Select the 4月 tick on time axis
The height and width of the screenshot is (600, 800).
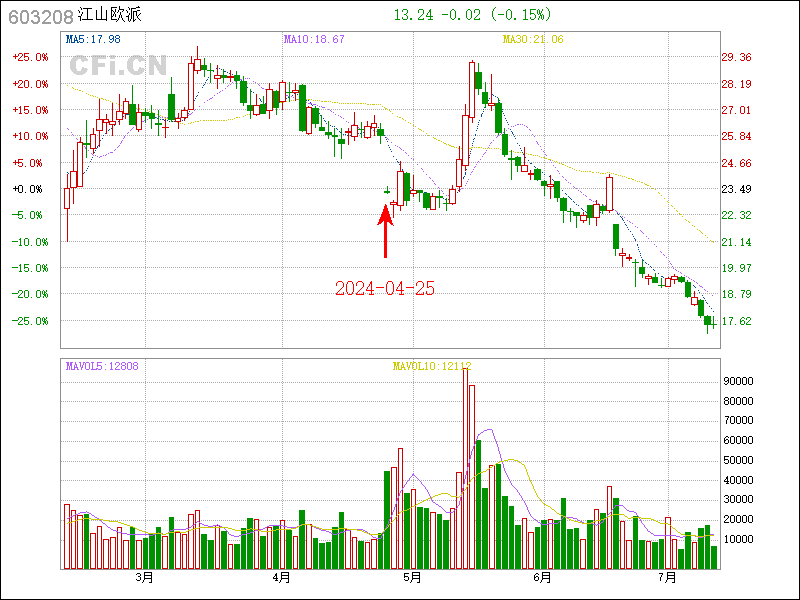(x=281, y=577)
